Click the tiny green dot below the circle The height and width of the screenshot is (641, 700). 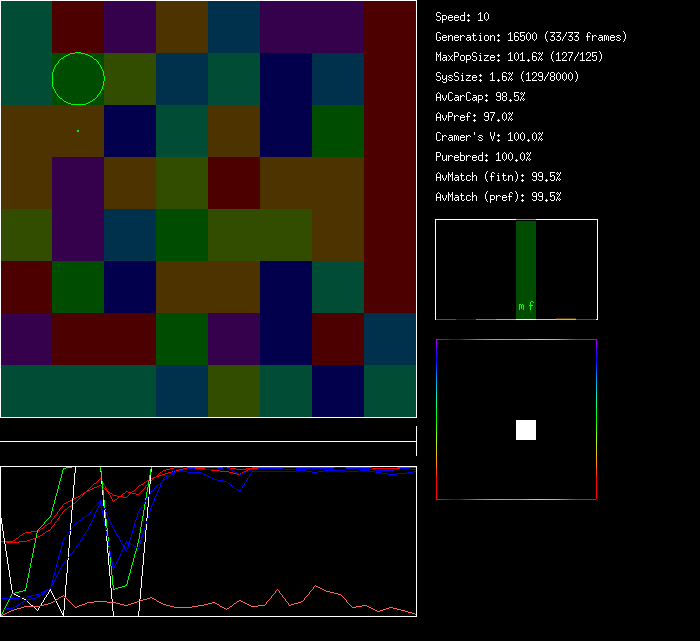pos(78,131)
